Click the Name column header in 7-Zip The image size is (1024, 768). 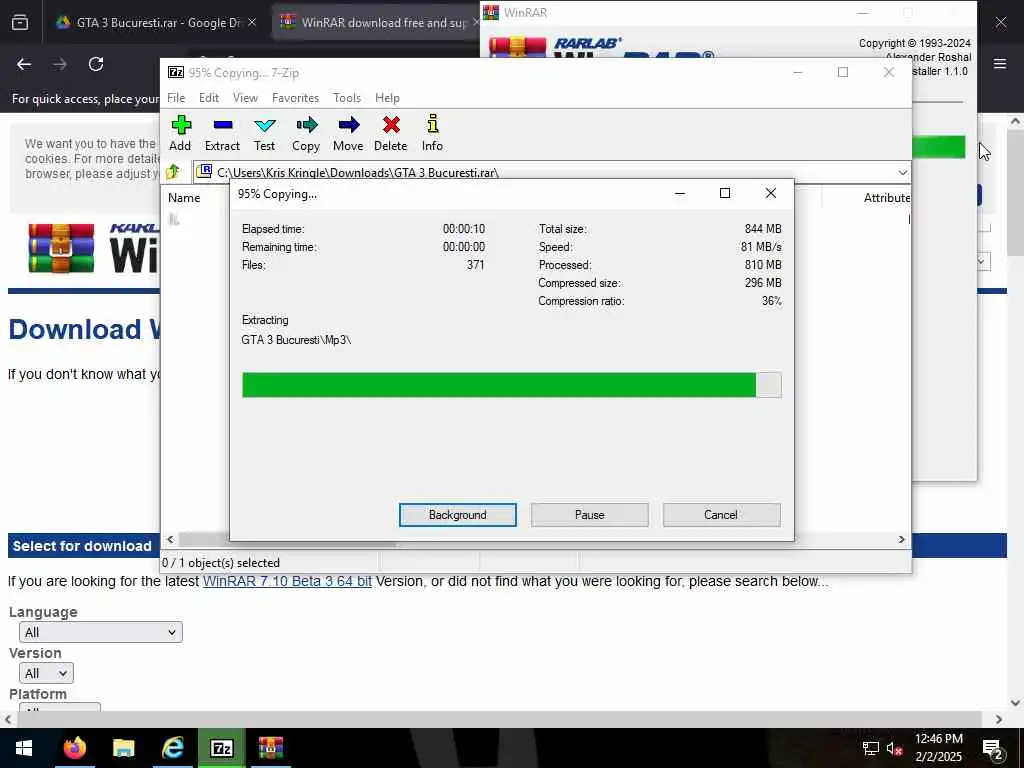click(184, 198)
